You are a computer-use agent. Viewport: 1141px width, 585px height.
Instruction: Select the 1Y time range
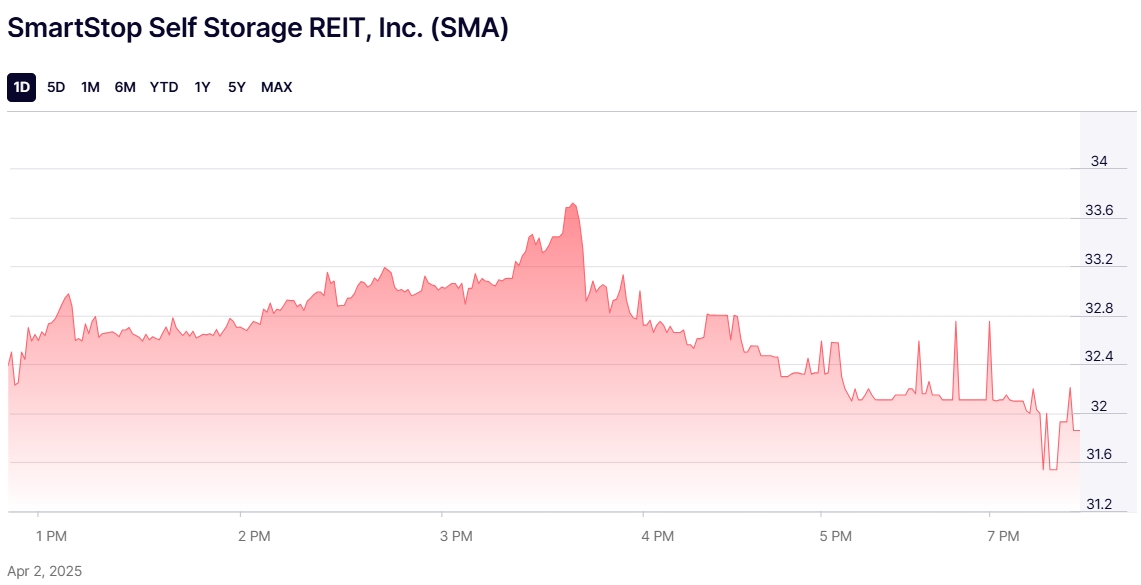coord(202,87)
